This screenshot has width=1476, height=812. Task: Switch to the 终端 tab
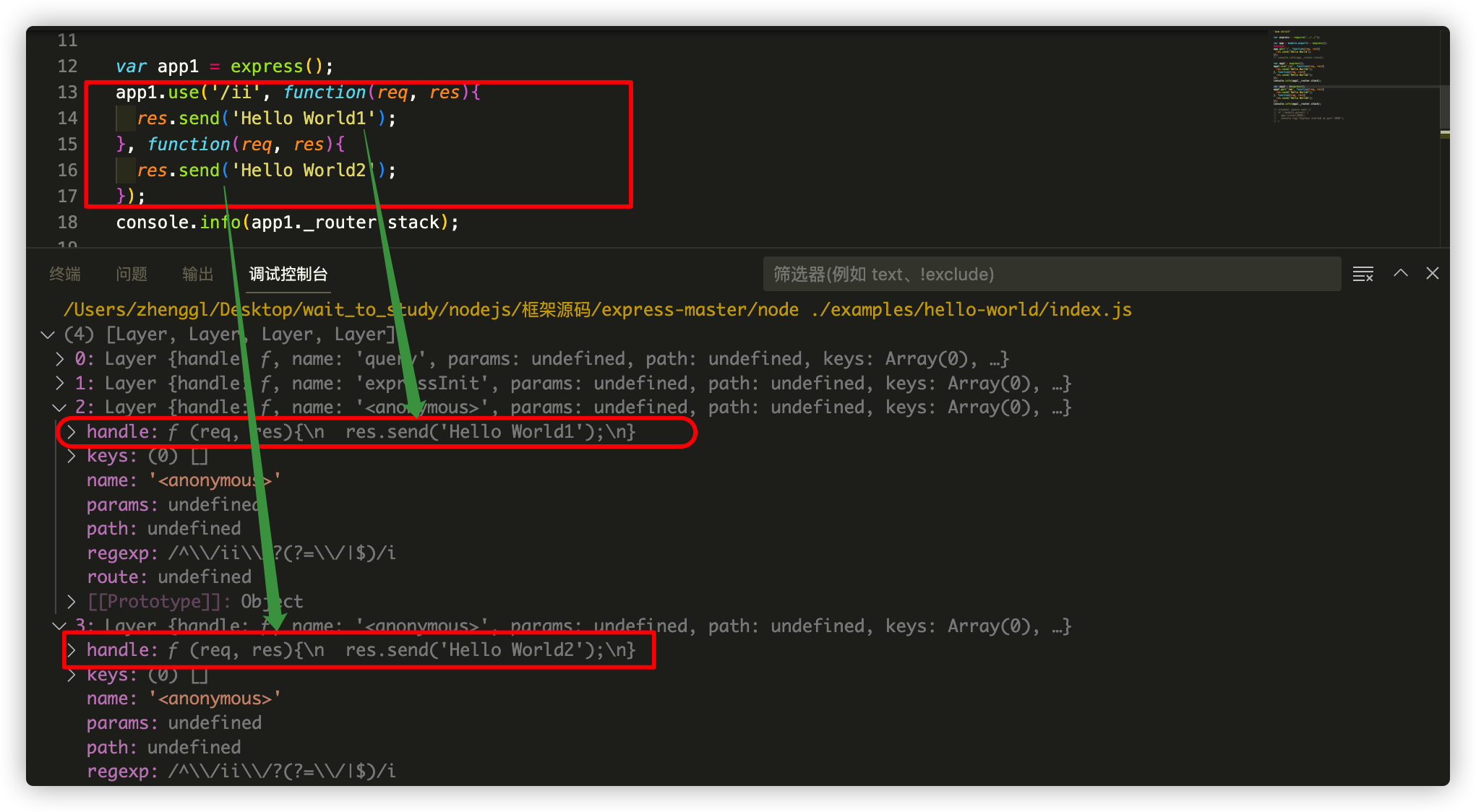65,274
